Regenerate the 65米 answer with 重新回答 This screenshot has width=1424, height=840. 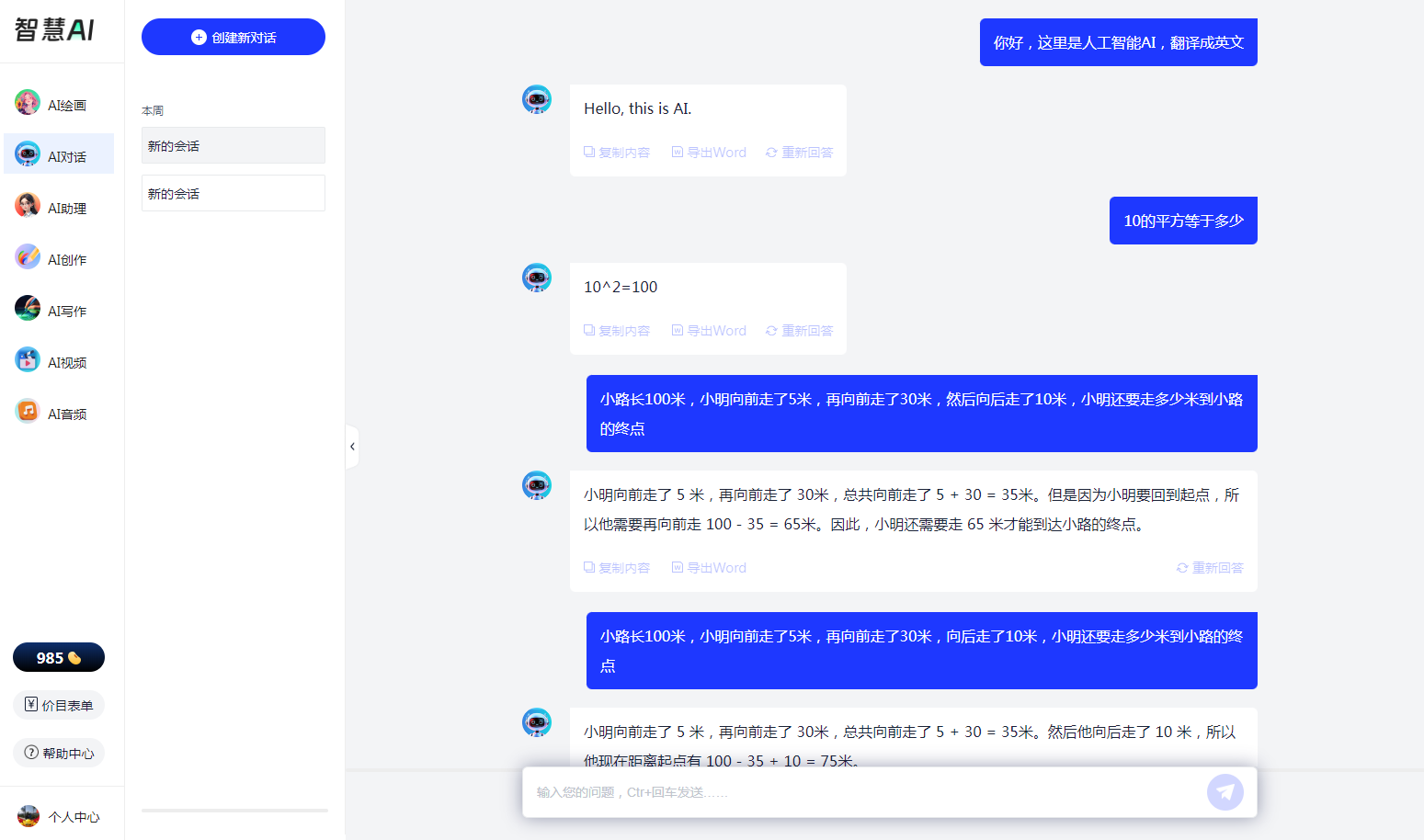(1210, 567)
